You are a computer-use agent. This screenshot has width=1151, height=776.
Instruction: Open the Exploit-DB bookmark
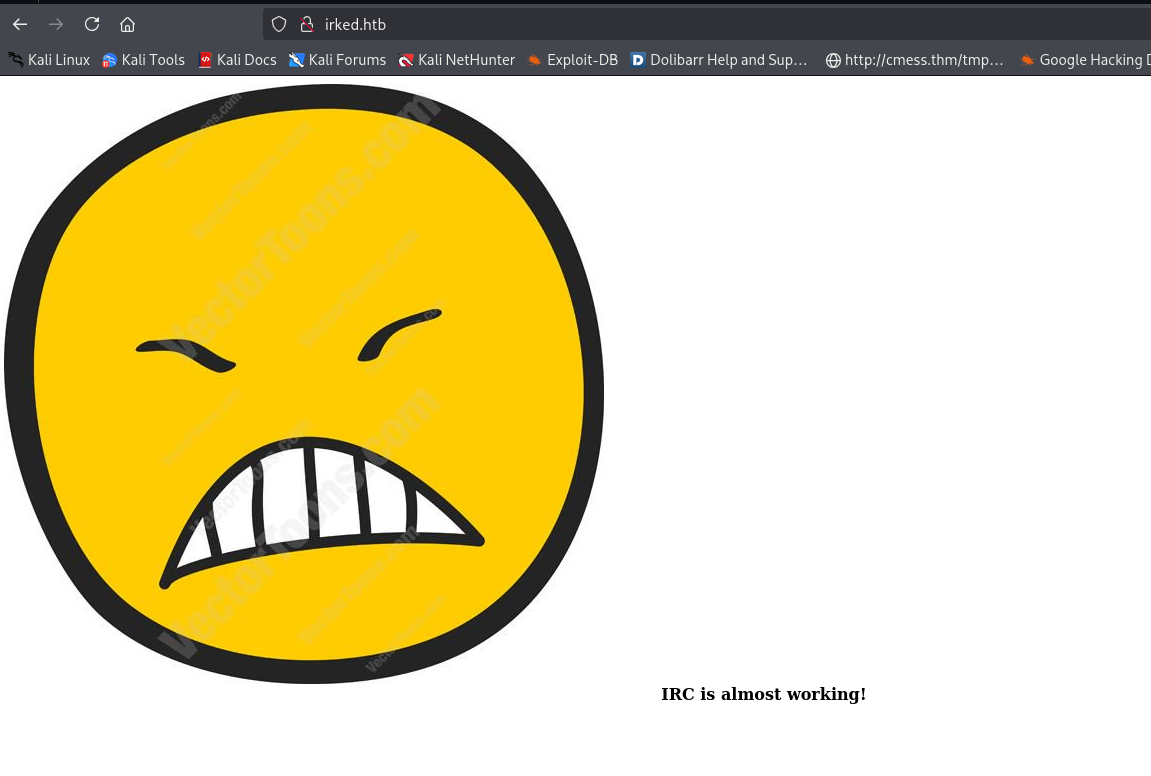(573, 60)
